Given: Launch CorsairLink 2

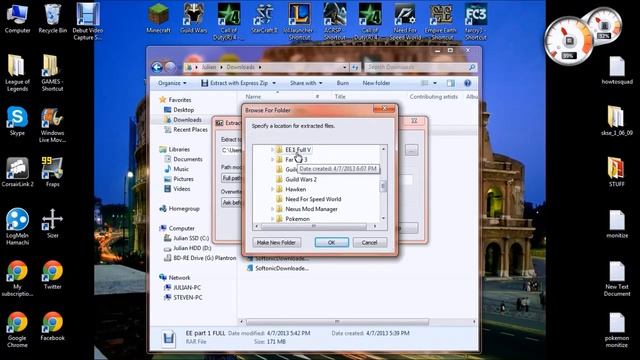Looking at the screenshot, I should click(x=18, y=172).
